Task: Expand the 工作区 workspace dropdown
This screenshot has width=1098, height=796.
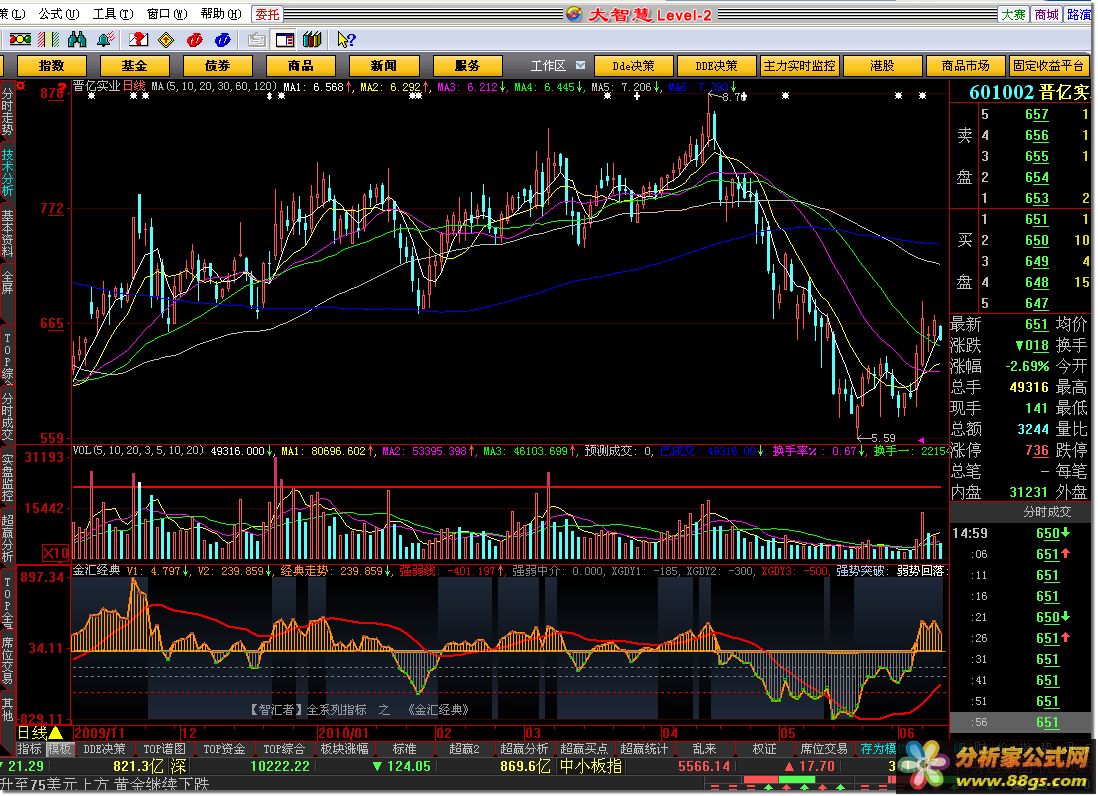Action: [x=581, y=65]
